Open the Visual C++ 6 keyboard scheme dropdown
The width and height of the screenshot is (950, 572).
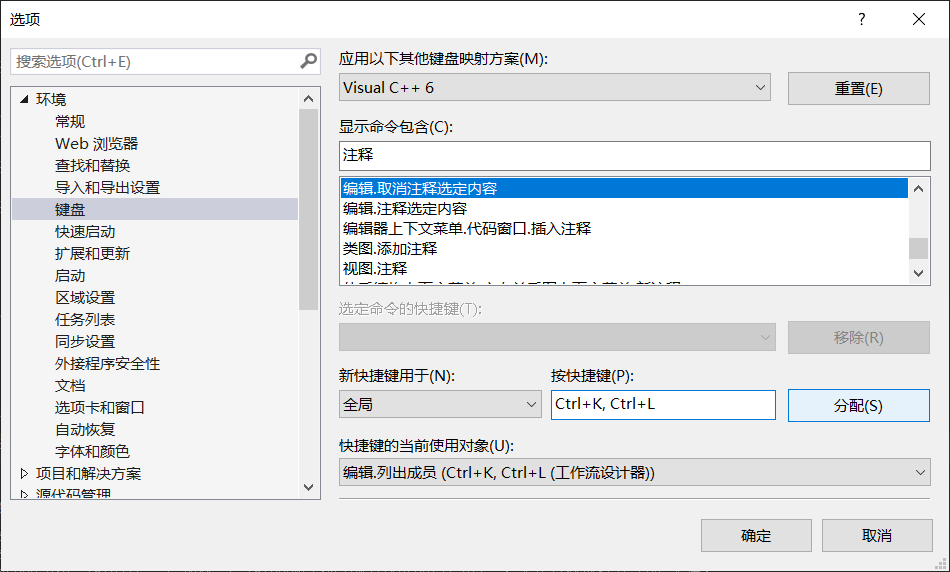tap(555, 87)
